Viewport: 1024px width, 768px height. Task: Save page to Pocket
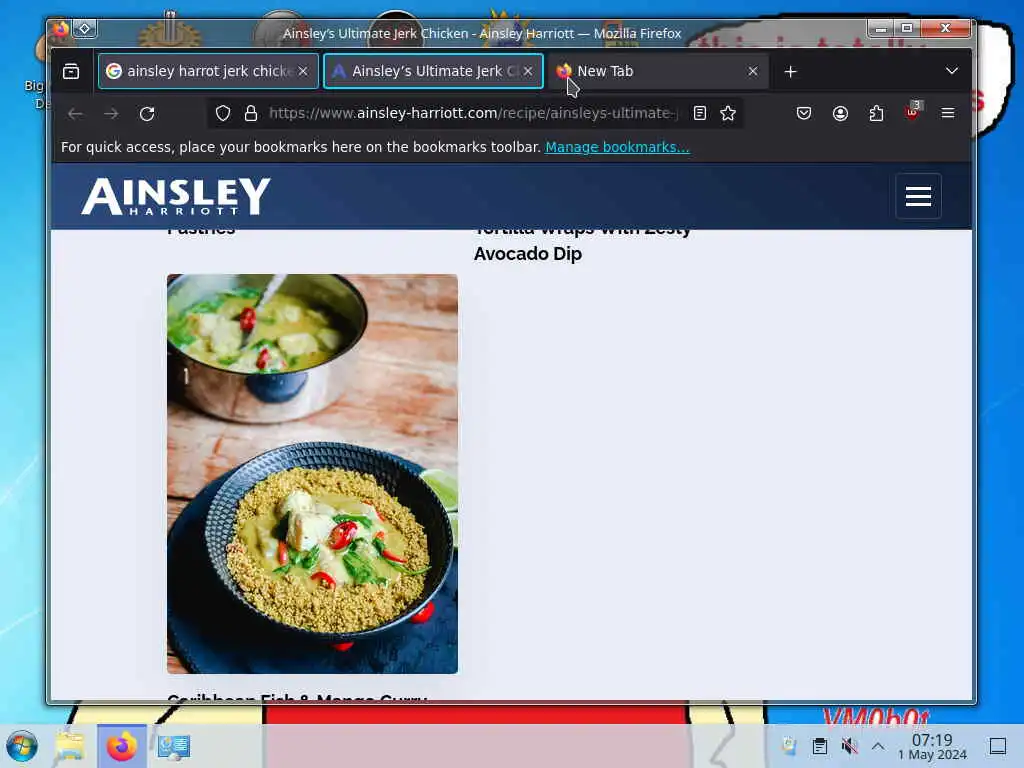pyautogui.click(x=804, y=114)
